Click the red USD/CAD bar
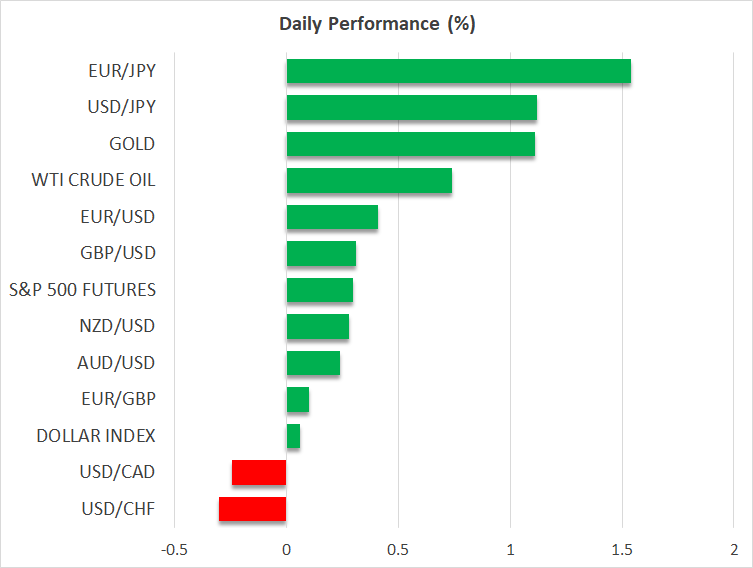This screenshot has height=568, width=753. click(x=259, y=473)
